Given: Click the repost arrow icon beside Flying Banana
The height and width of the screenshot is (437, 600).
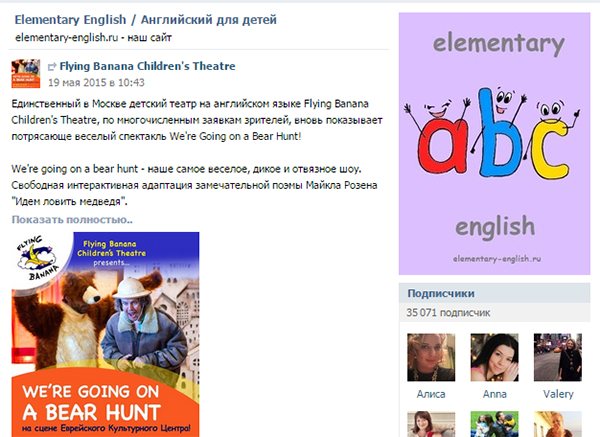Looking at the screenshot, I should 52,67.
